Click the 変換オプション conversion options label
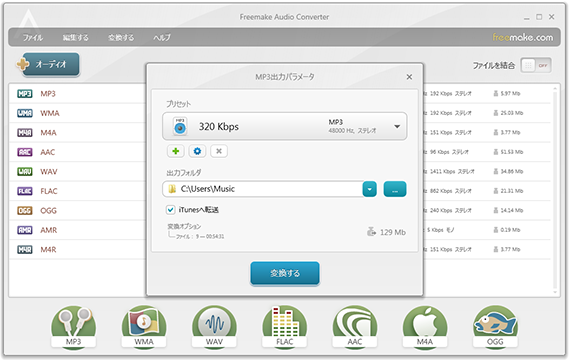This screenshot has height=360, width=570. tap(184, 226)
